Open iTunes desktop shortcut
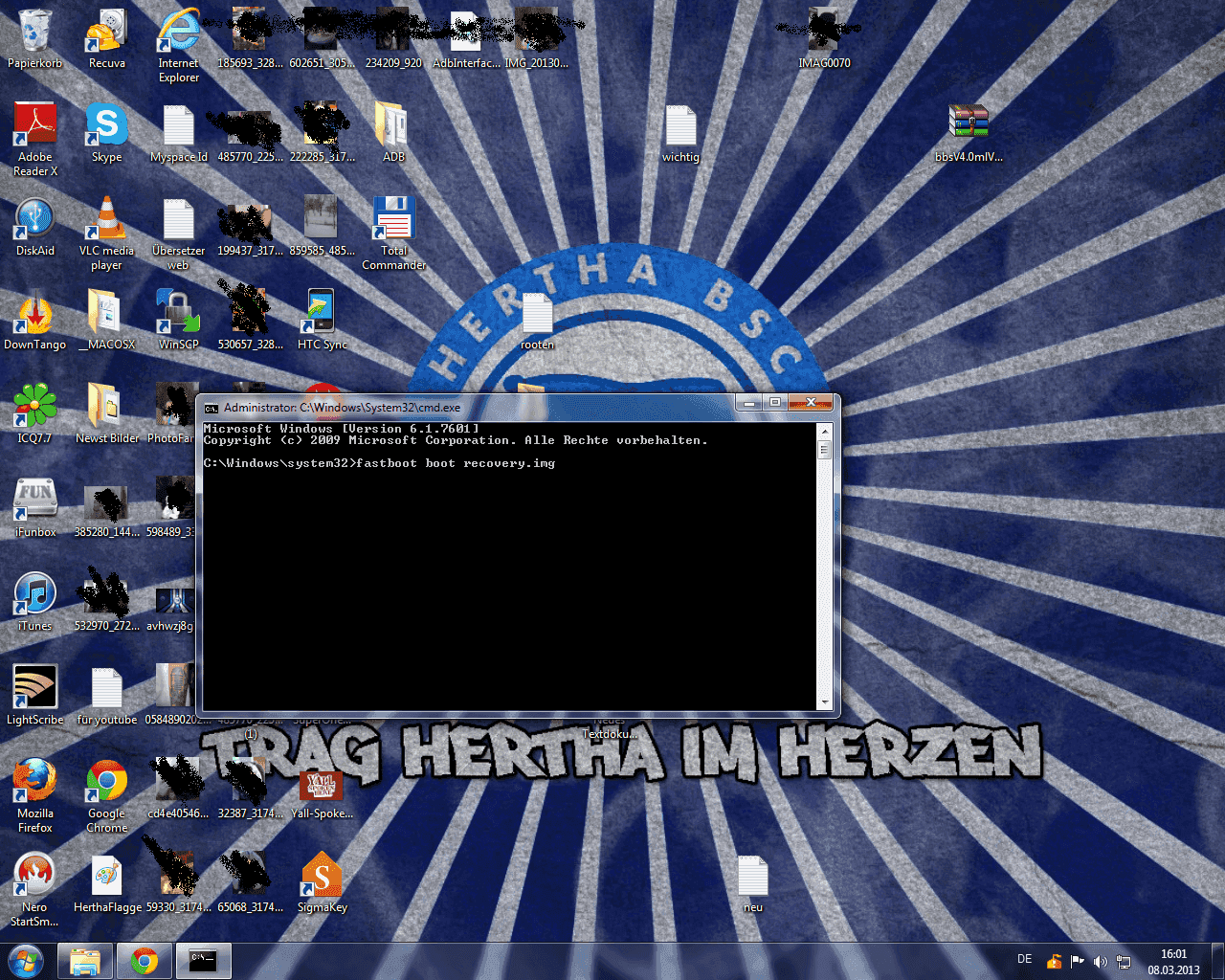 [x=35, y=602]
